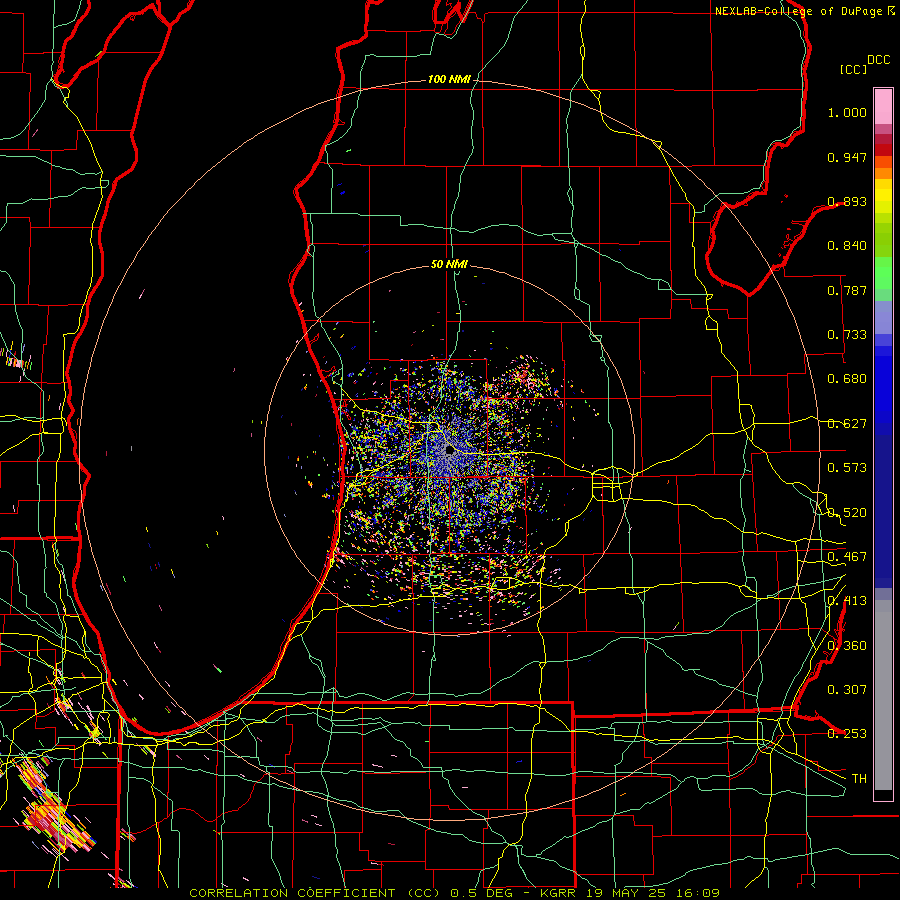
Task: Click the DCC legend header
Action: point(879,60)
